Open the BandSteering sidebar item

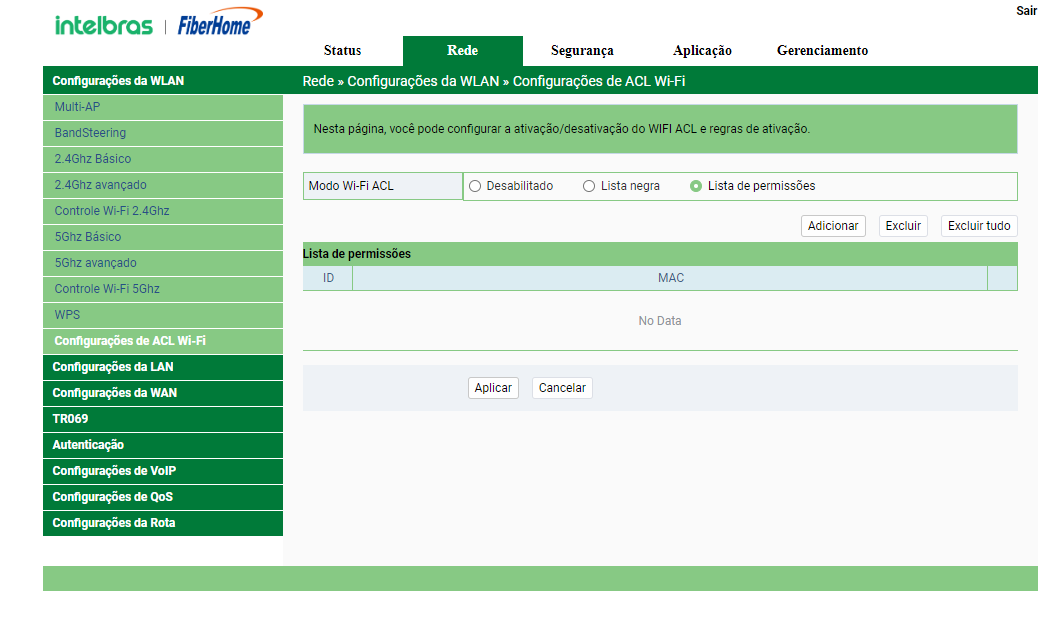click(x=163, y=133)
